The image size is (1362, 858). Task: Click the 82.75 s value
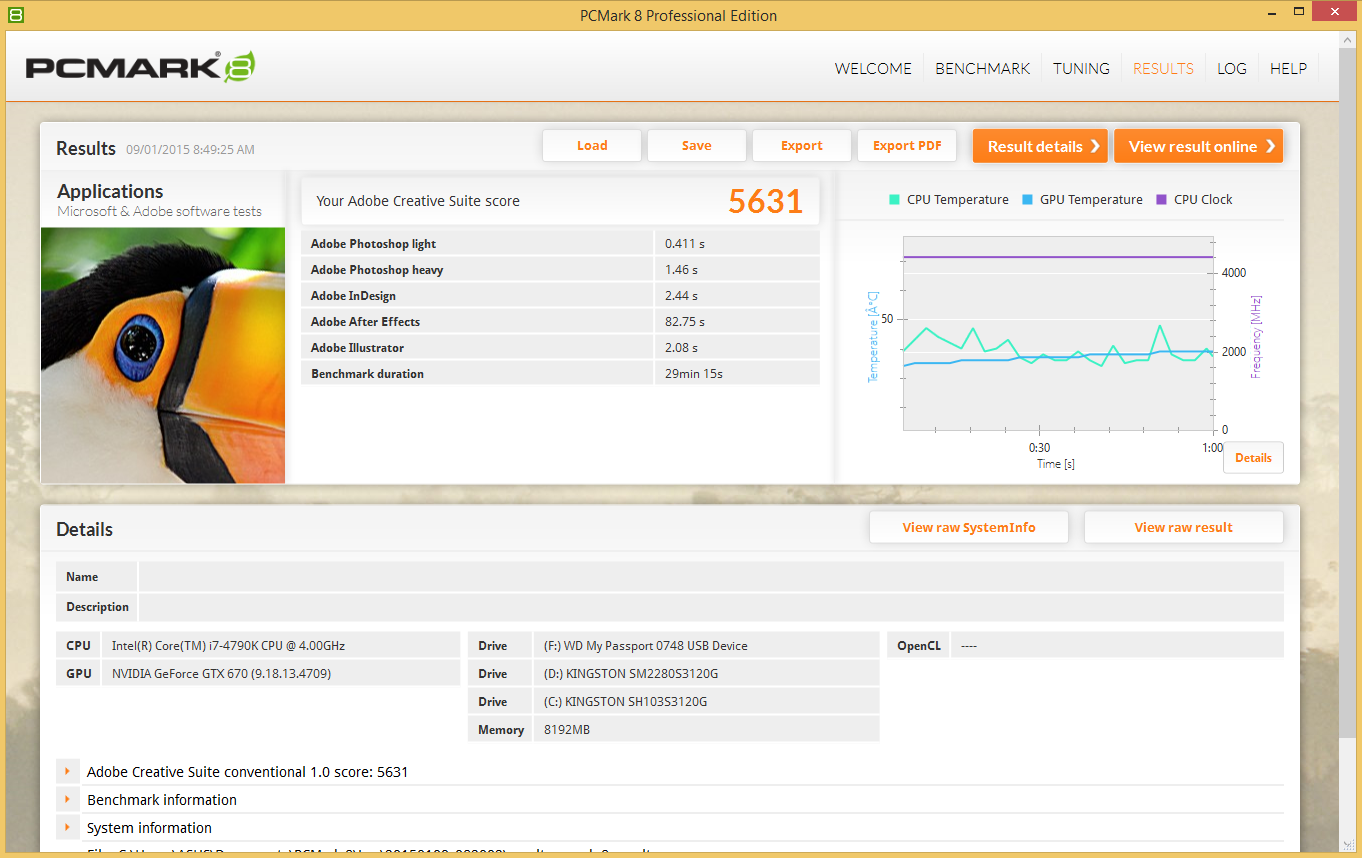(685, 322)
